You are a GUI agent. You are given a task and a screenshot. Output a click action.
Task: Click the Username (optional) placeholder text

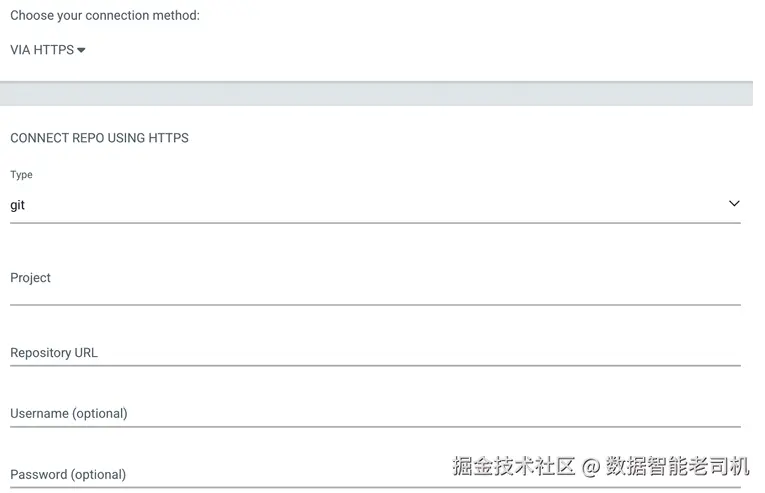(69, 414)
